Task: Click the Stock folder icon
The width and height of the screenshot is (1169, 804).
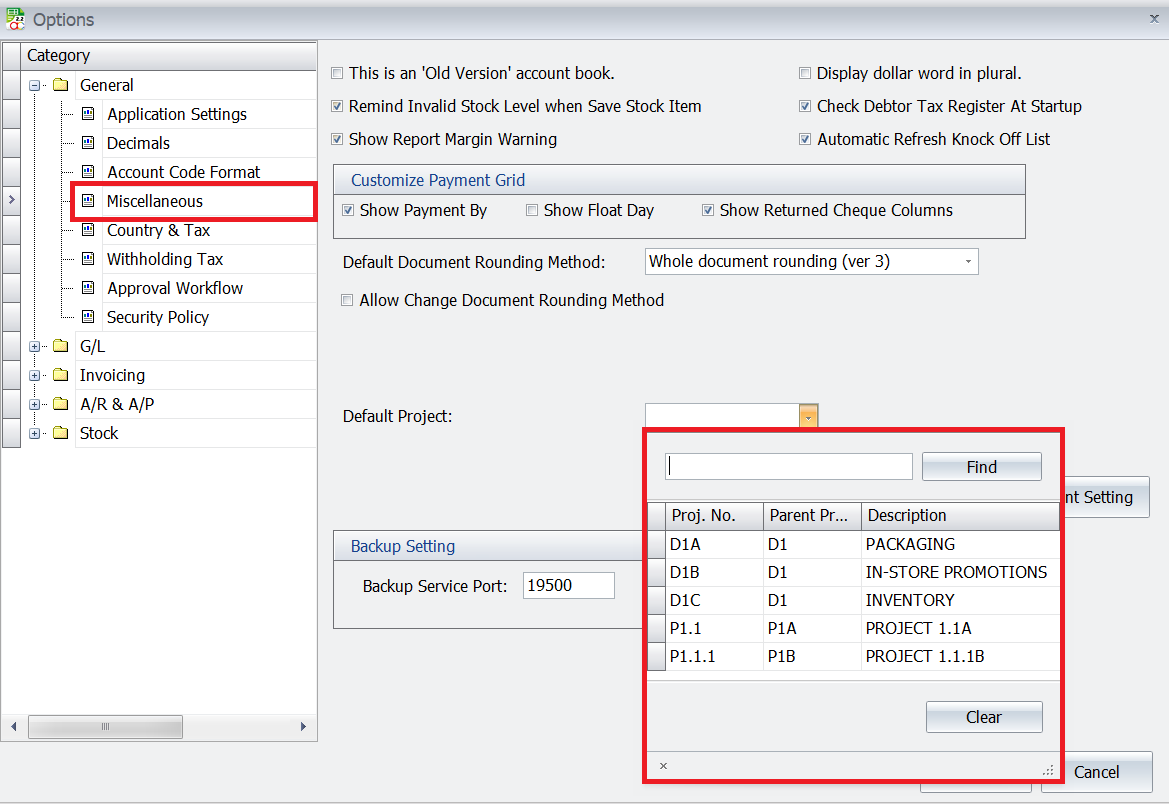Action: point(61,433)
